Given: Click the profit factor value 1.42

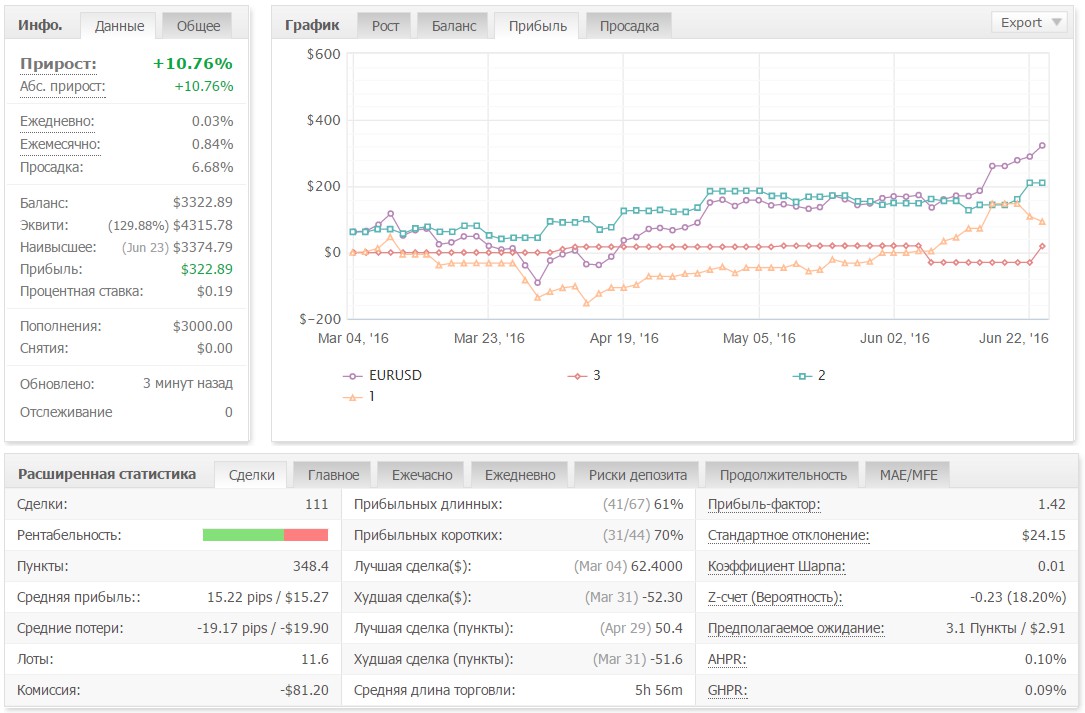Looking at the screenshot, I should click(1052, 505).
